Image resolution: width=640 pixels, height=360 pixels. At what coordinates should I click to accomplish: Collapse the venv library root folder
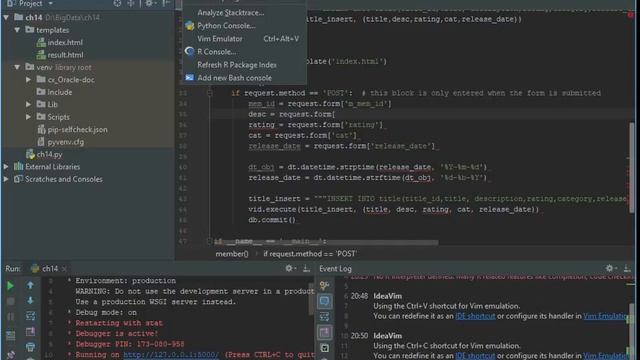tap(17, 67)
